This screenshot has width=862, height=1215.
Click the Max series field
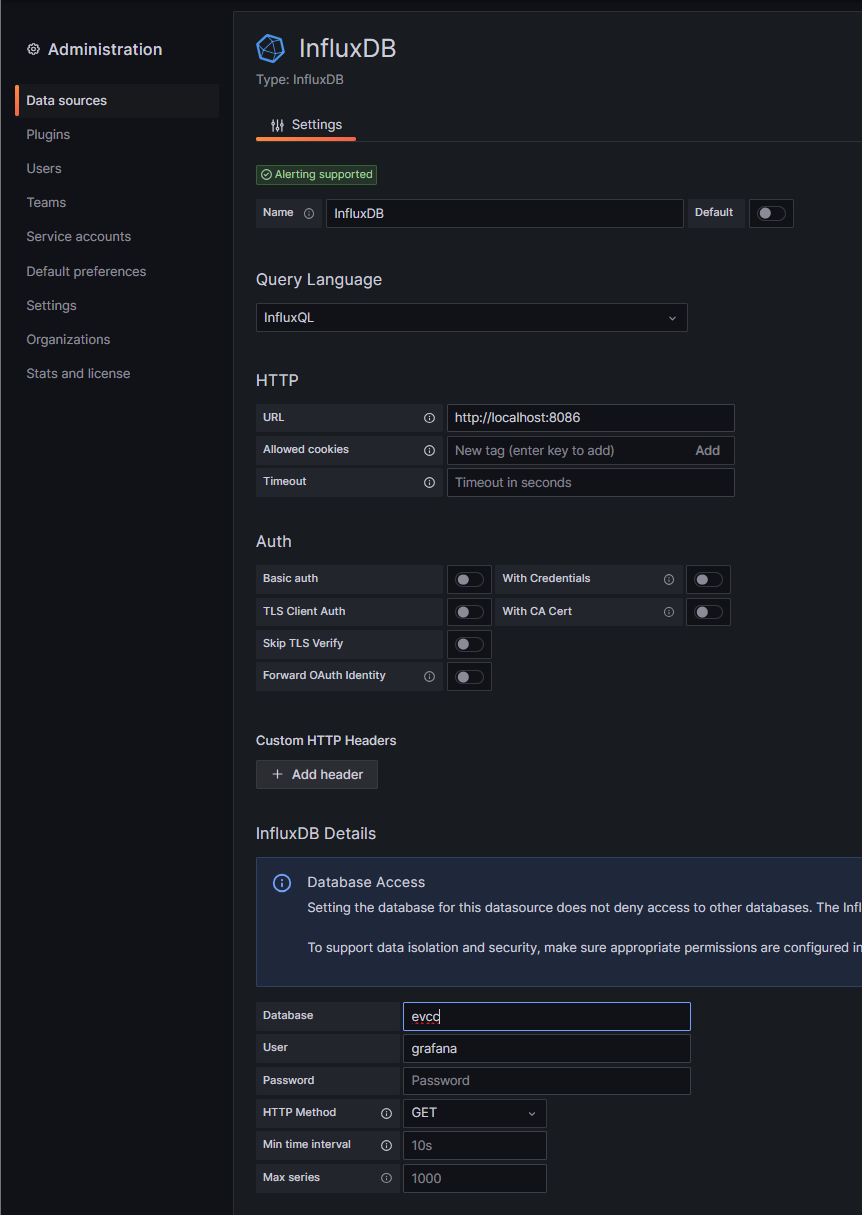coord(475,1178)
